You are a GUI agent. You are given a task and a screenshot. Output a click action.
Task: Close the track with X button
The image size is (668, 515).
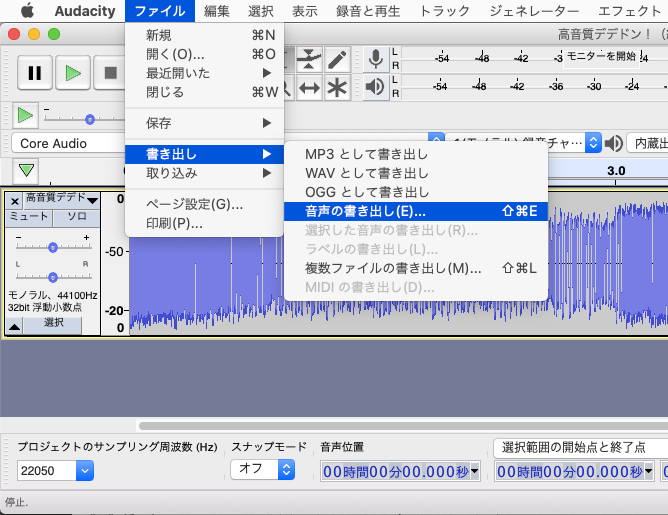14,201
